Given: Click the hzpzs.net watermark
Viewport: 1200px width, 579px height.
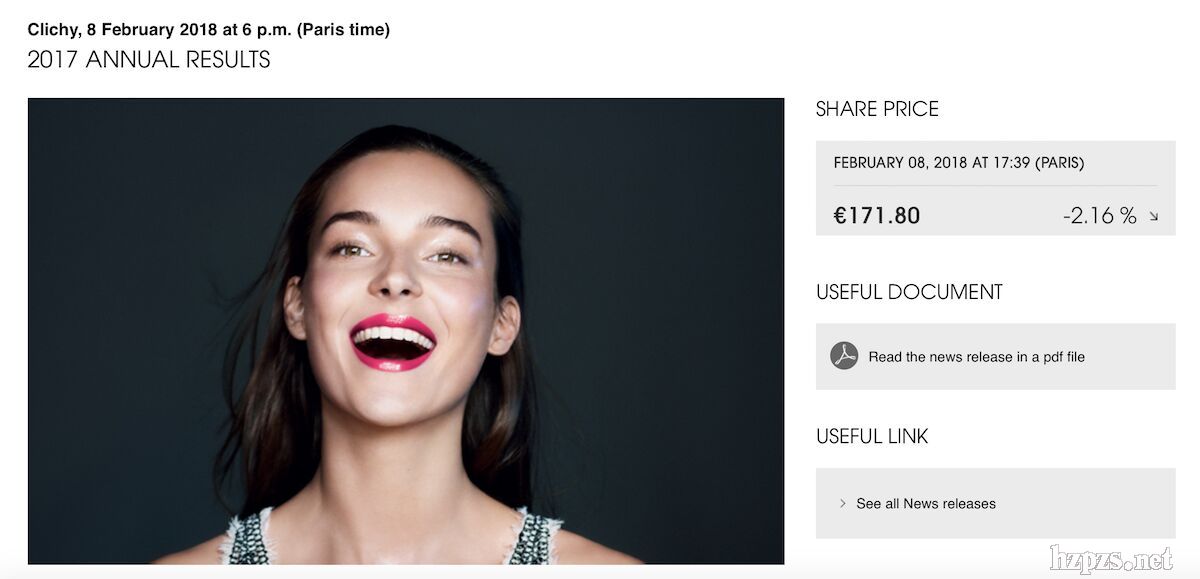Looking at the screenshot, I should [x=1110, y=558].
